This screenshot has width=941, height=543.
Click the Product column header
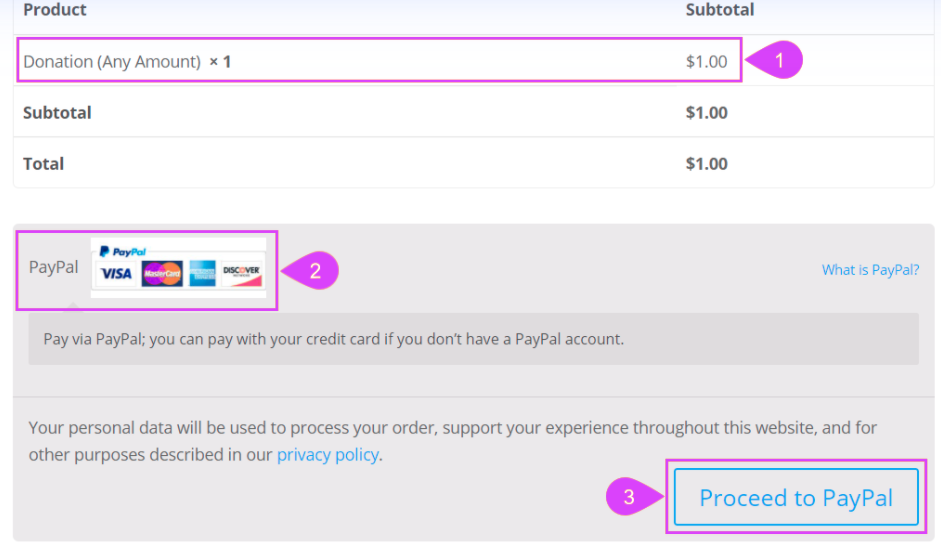[55, 10]
